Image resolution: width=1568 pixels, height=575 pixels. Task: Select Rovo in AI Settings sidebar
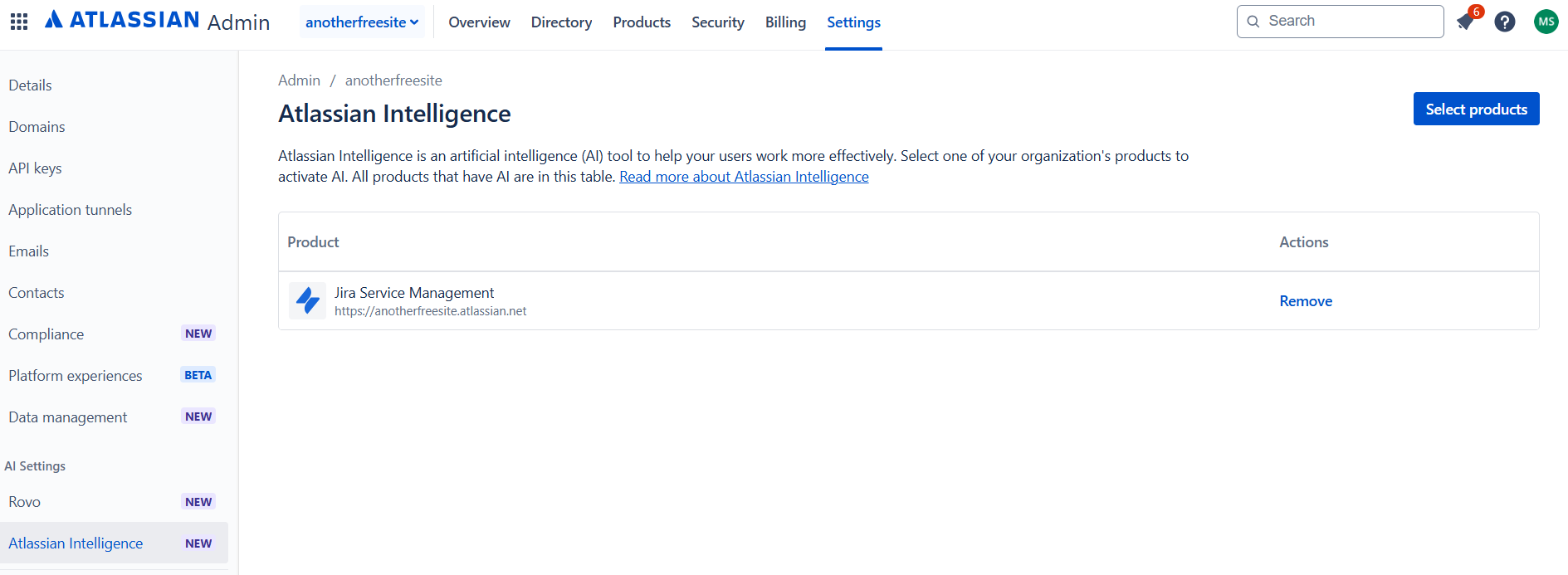(x=25, y=502)
